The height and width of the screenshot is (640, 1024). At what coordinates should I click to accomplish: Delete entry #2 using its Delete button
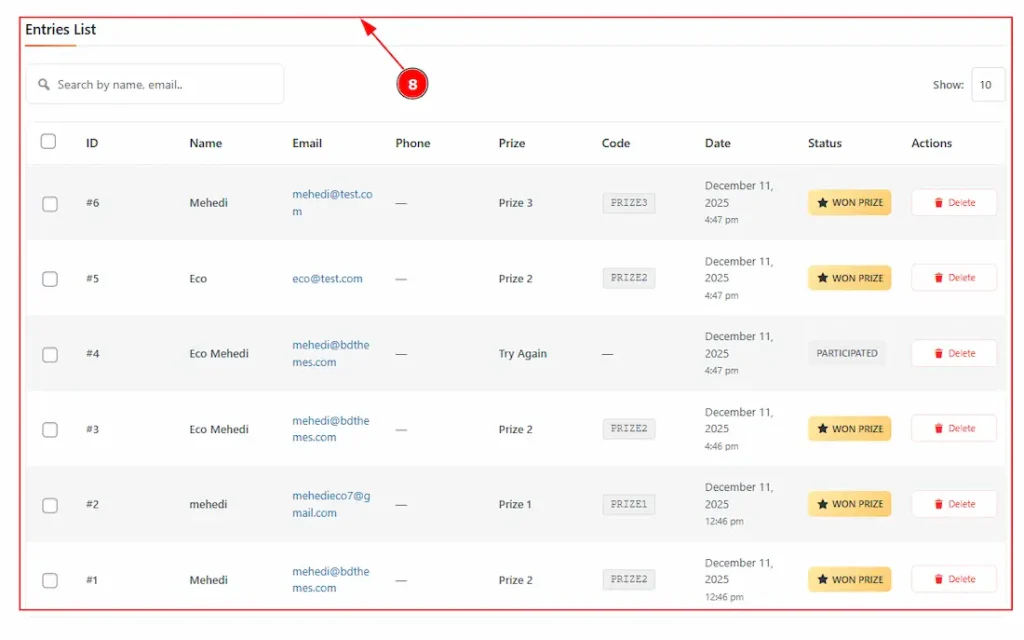(954, 504)
